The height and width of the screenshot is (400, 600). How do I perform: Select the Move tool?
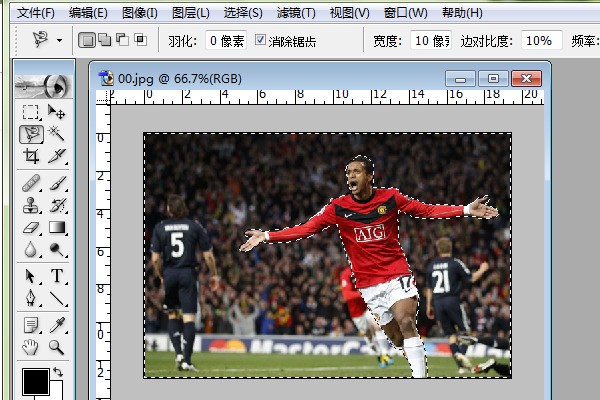click(x=57, y=111)
